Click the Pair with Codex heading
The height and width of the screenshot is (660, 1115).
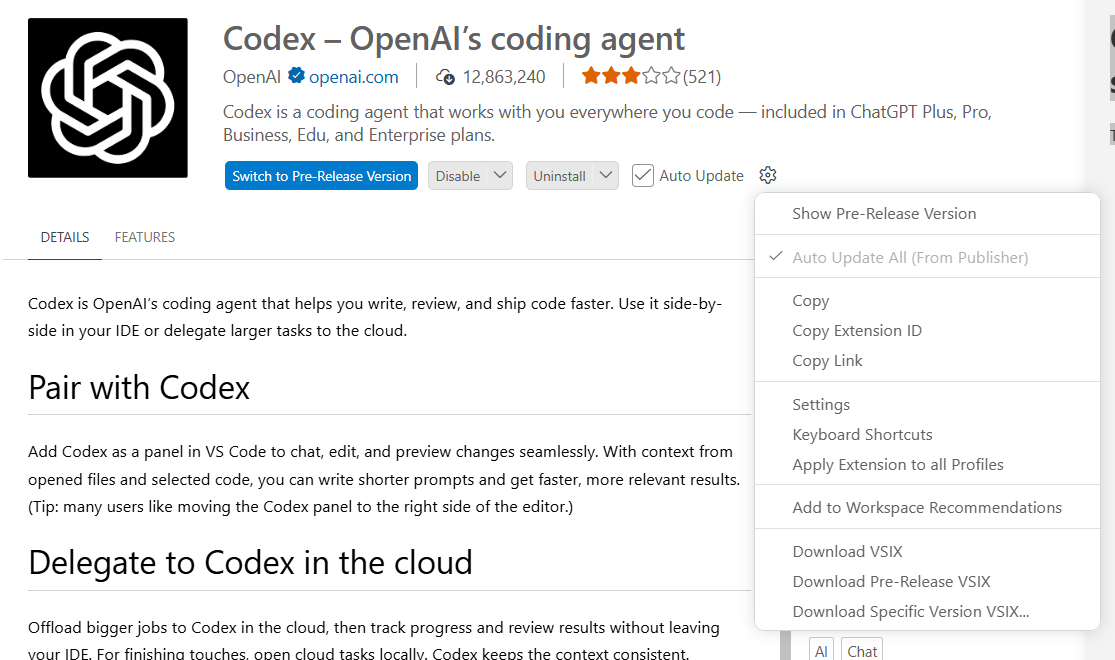(x=139, y=388)
